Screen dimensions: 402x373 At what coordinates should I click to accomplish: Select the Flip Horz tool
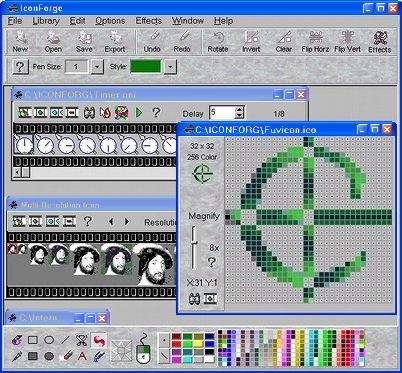(315, 42)
